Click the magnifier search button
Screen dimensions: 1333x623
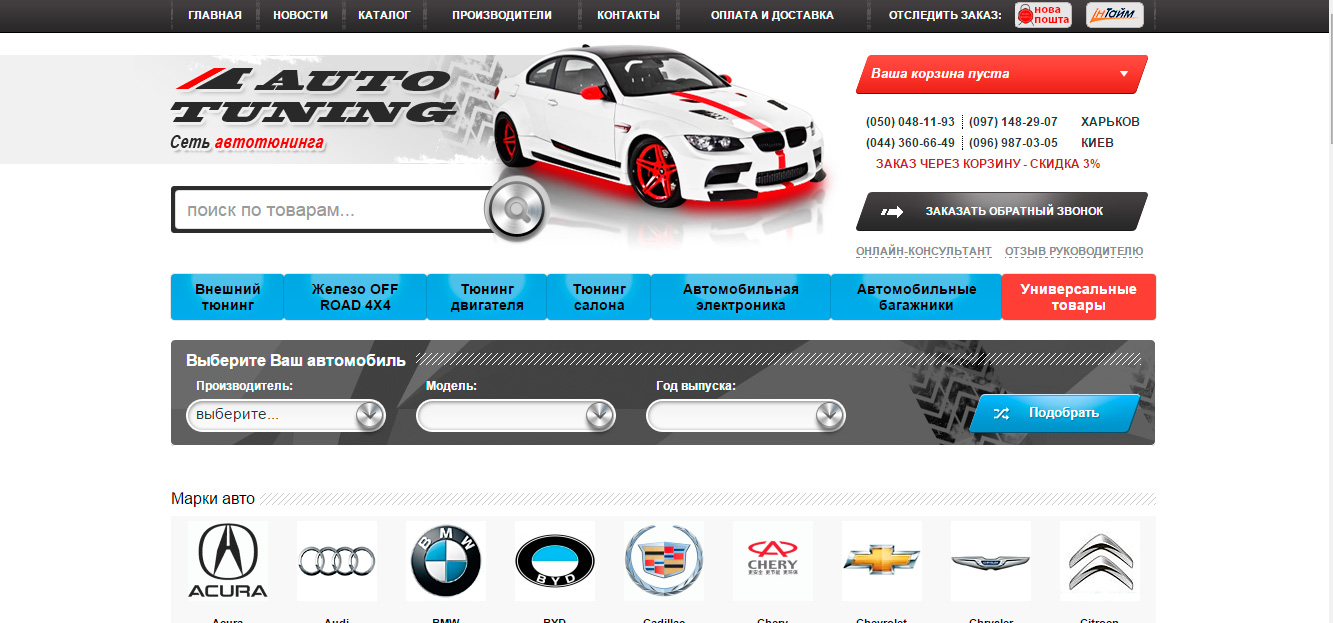click(x=516, y=210)
